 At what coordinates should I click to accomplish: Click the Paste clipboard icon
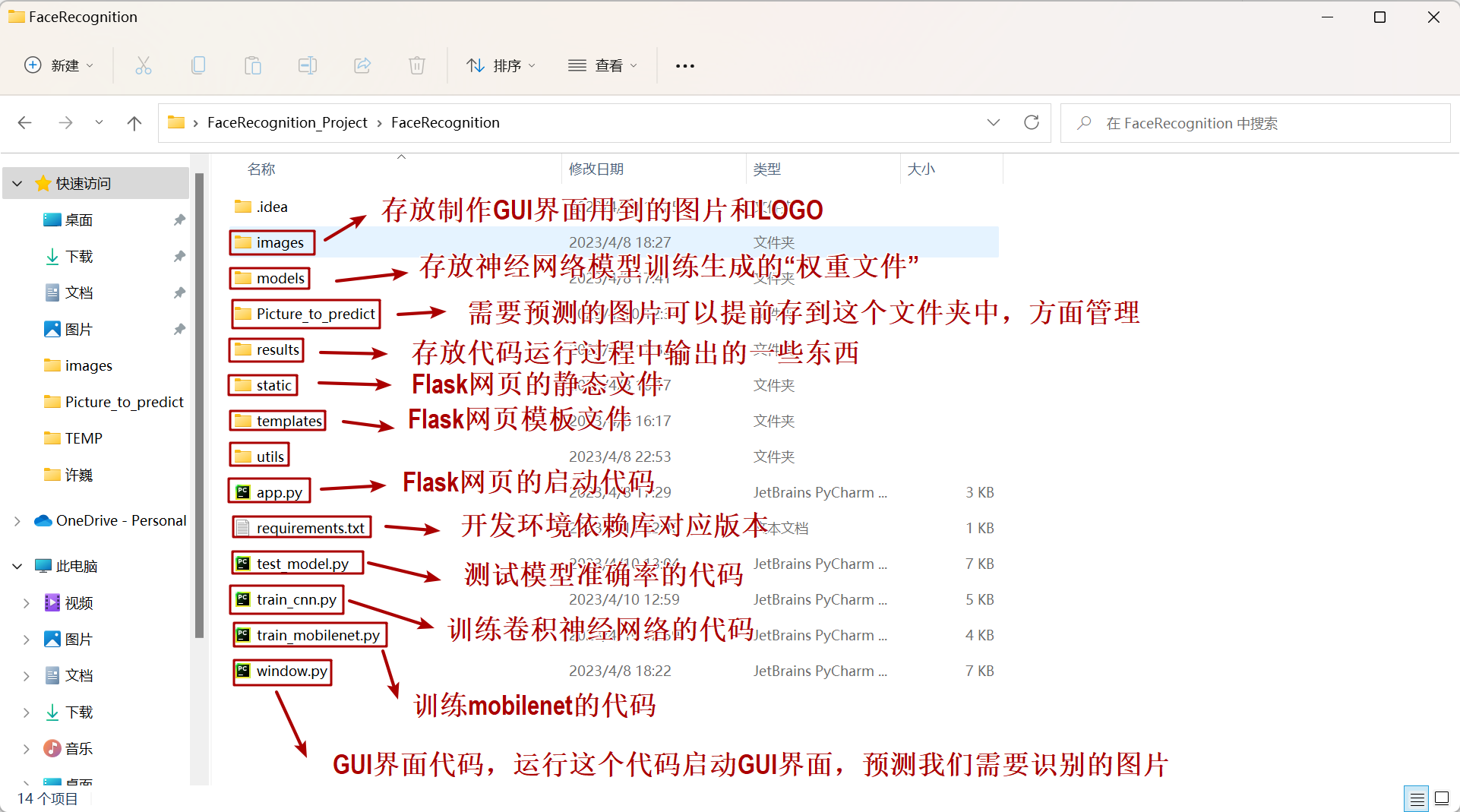(x=253, y=66)
